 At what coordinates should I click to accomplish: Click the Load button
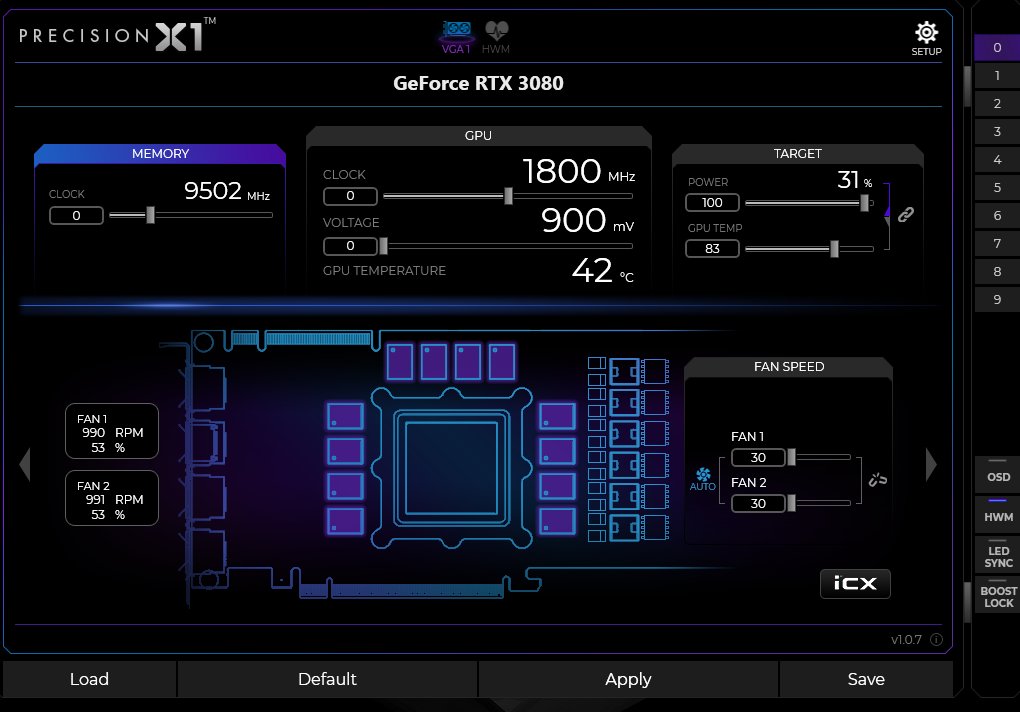point(89,679)
